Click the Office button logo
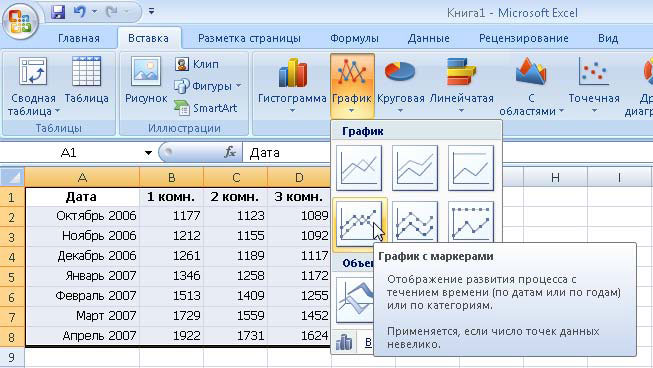The width and height of the screenshot is (653, 368). (20, 20)
